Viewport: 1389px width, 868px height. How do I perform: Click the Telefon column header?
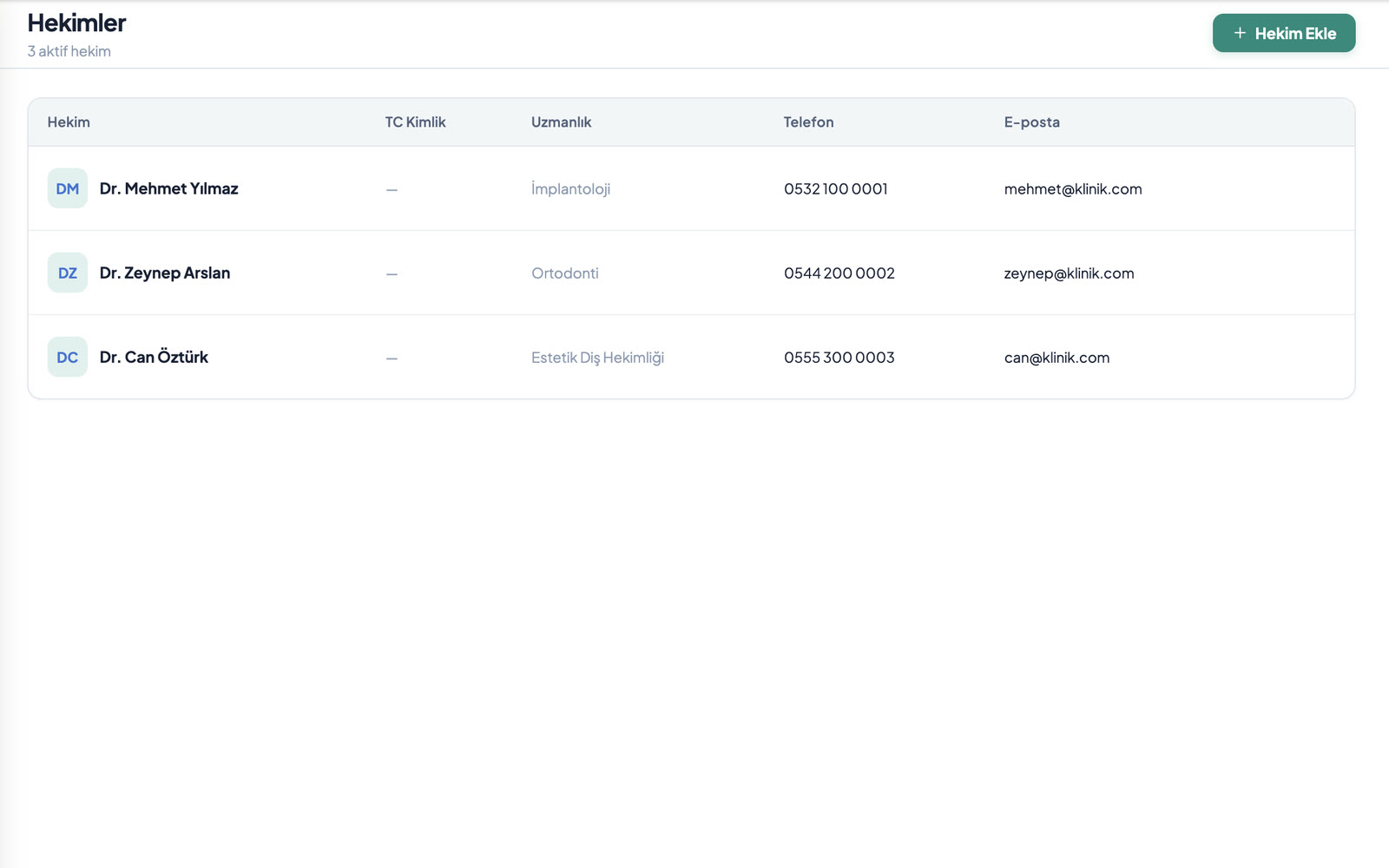click(x=808, y=122)
